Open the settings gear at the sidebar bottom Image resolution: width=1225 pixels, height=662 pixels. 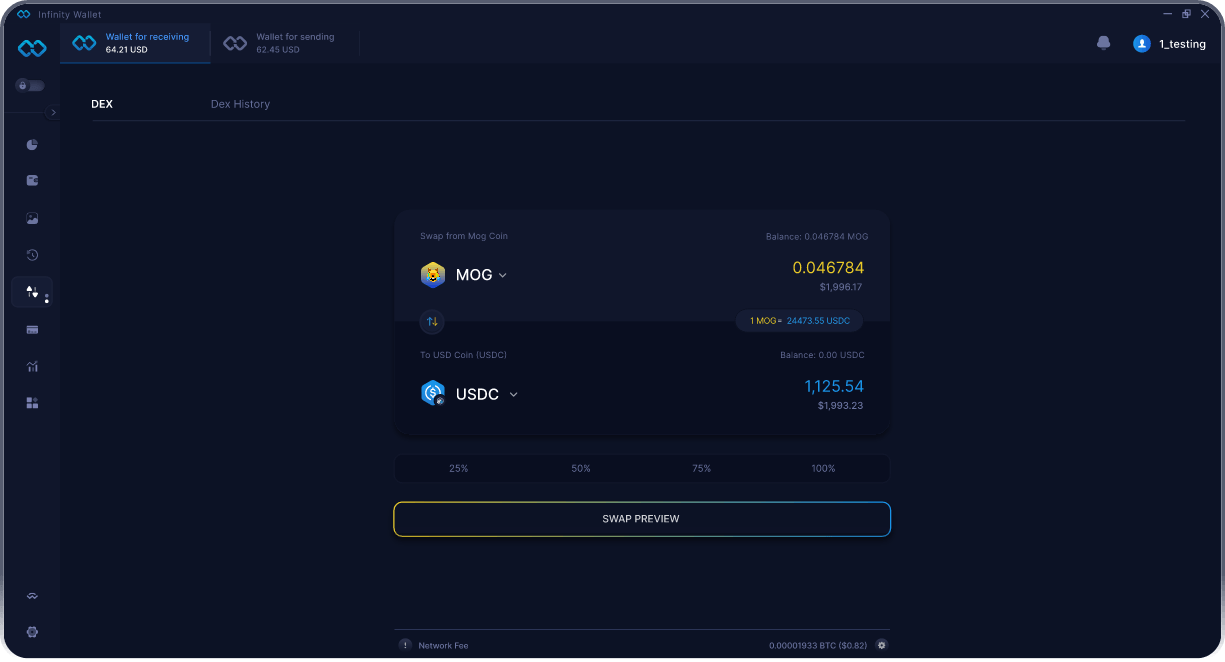32,632
